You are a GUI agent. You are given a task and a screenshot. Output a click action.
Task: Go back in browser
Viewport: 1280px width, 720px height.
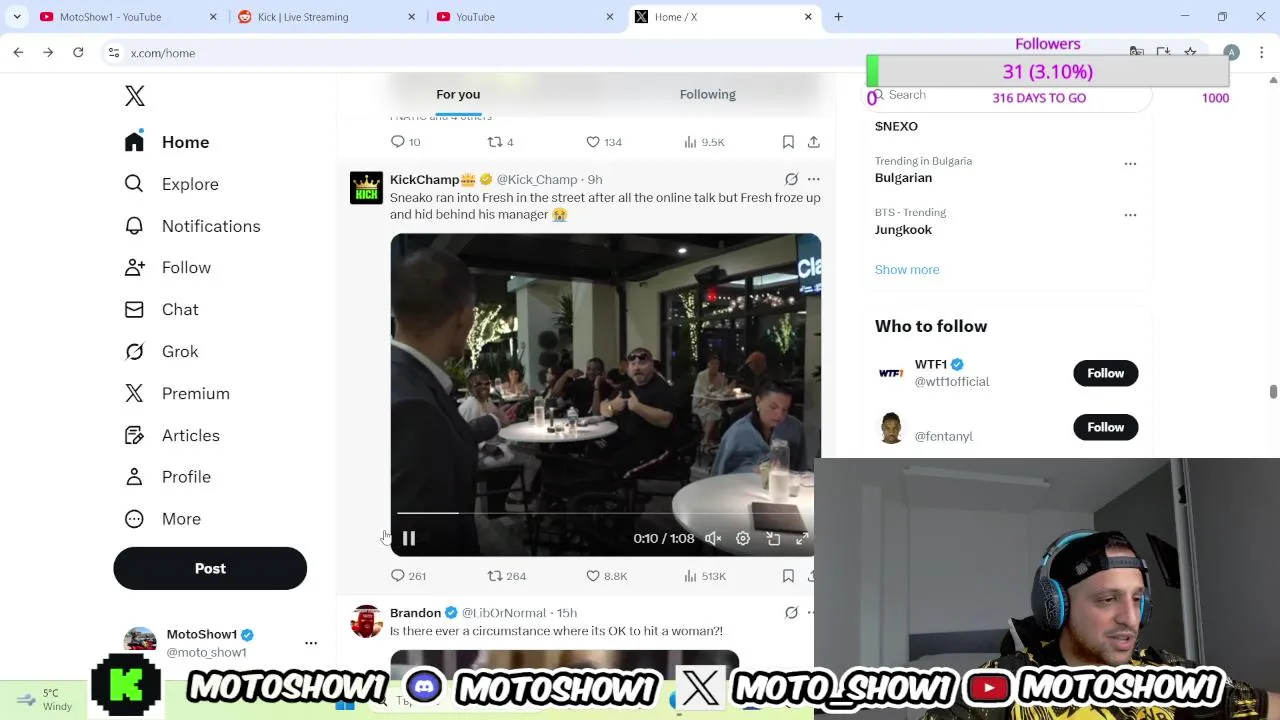18,53
